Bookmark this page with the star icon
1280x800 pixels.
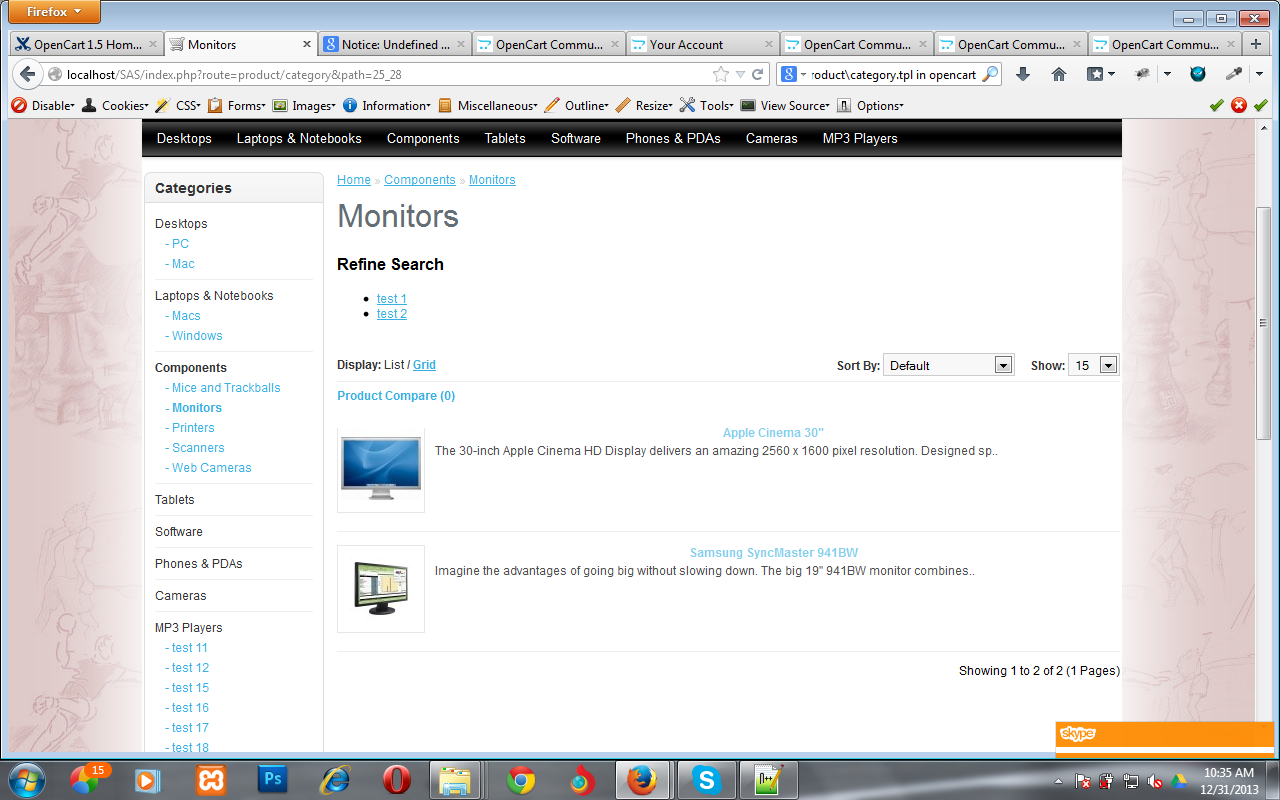click(721, 74)
